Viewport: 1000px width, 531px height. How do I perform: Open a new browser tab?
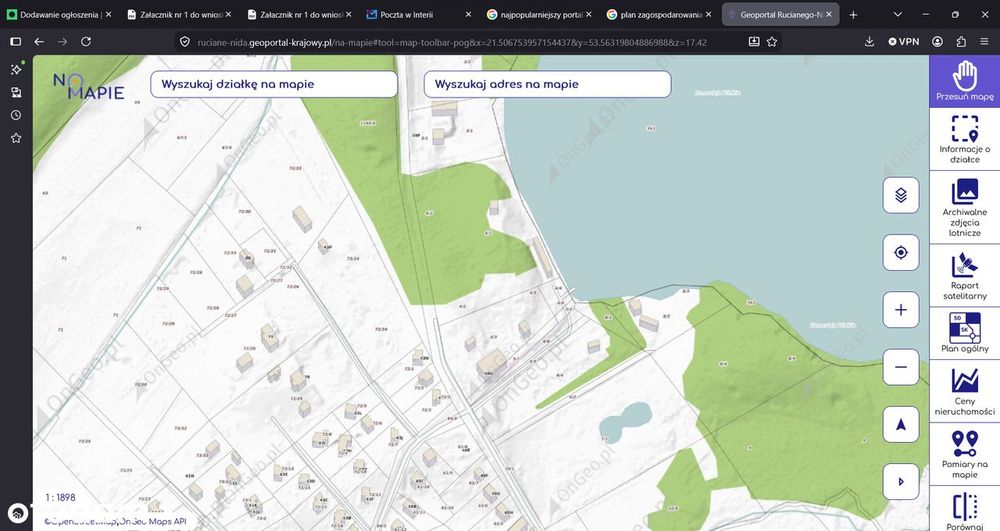coord(853,14)
